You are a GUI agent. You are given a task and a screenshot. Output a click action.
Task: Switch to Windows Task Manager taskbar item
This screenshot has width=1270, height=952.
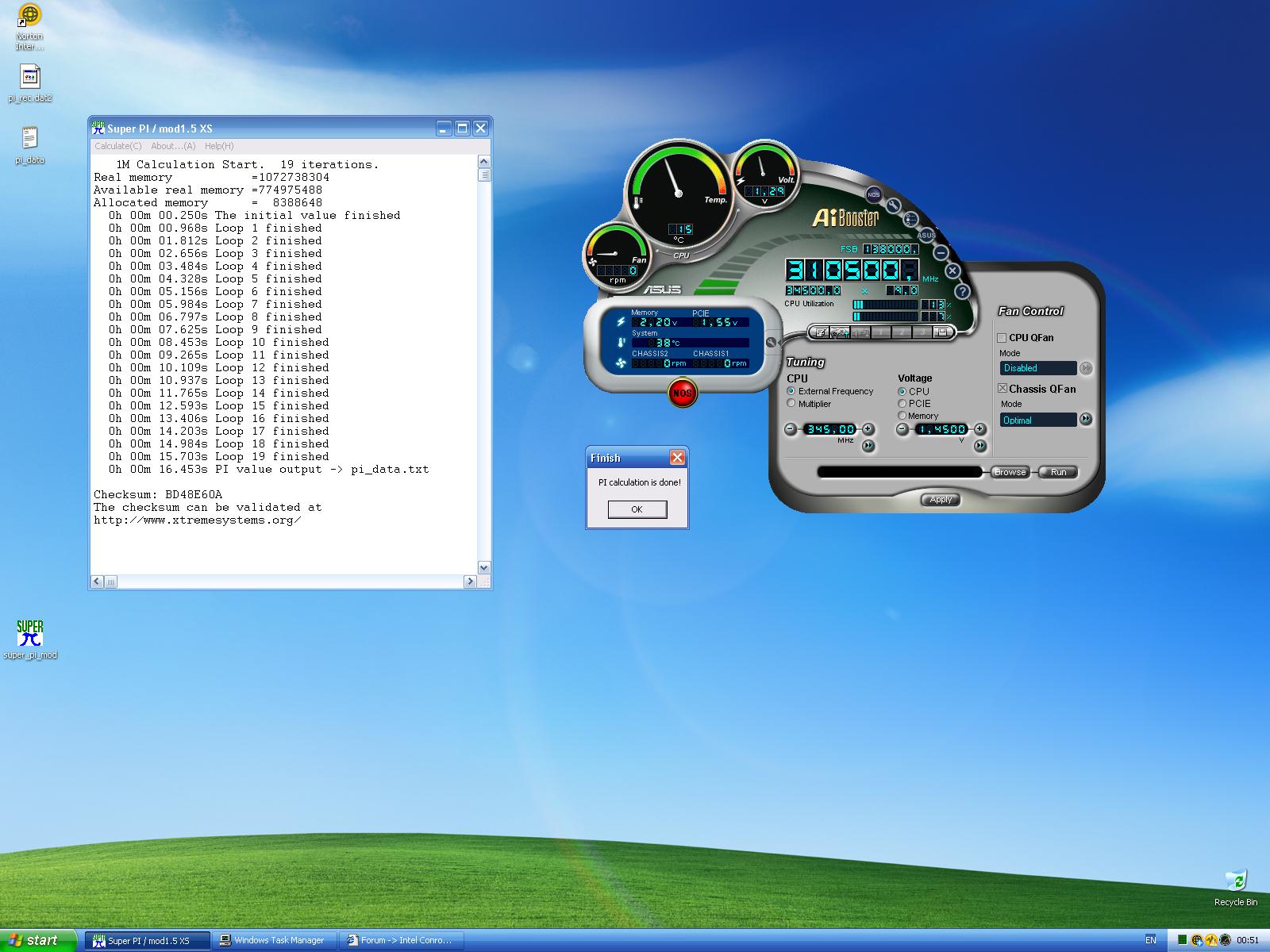click(273, 940)
